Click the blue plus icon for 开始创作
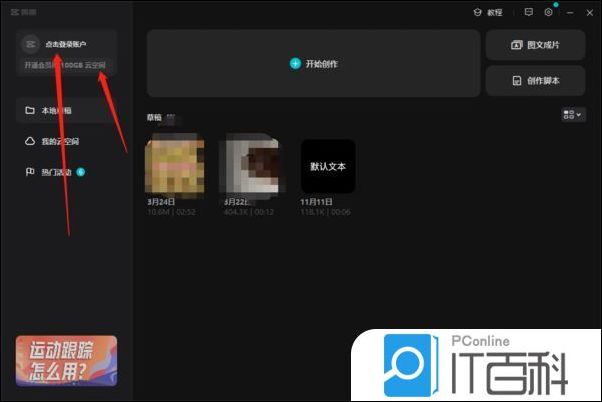Image resolution: width=602 pixels, height=402 pixels. tap(295, 64)
